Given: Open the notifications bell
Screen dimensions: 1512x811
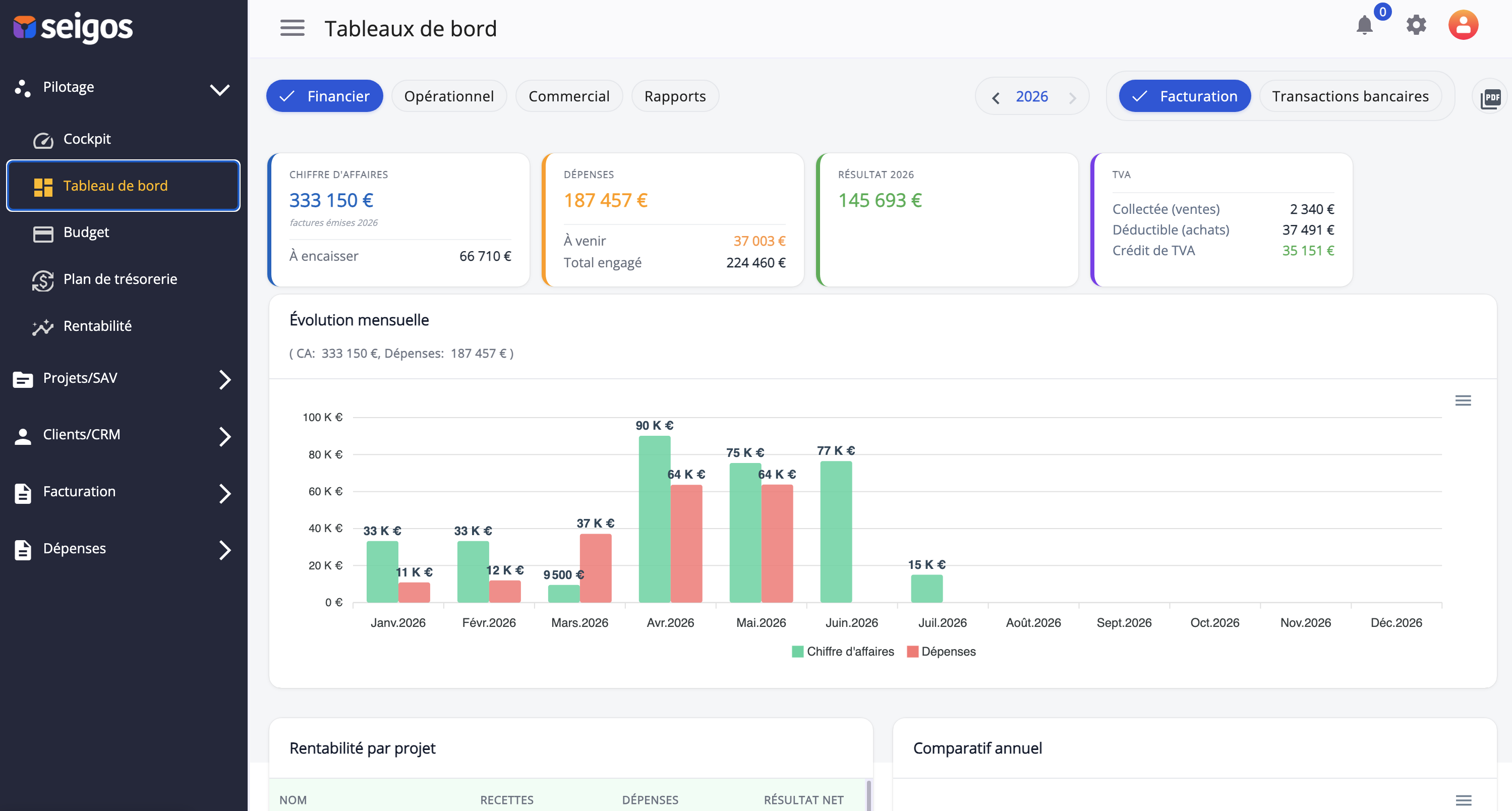Looking at the screenshot, I should pos(1365,25).
